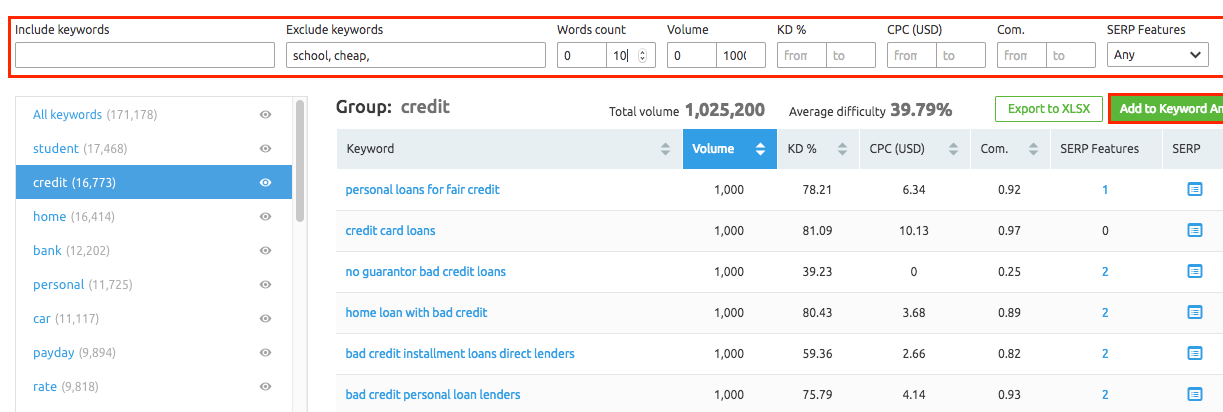Open SERP view for no guarantor bad credit loans
This screenshot has height=412, width=1223.
[x=1194, y=271]
